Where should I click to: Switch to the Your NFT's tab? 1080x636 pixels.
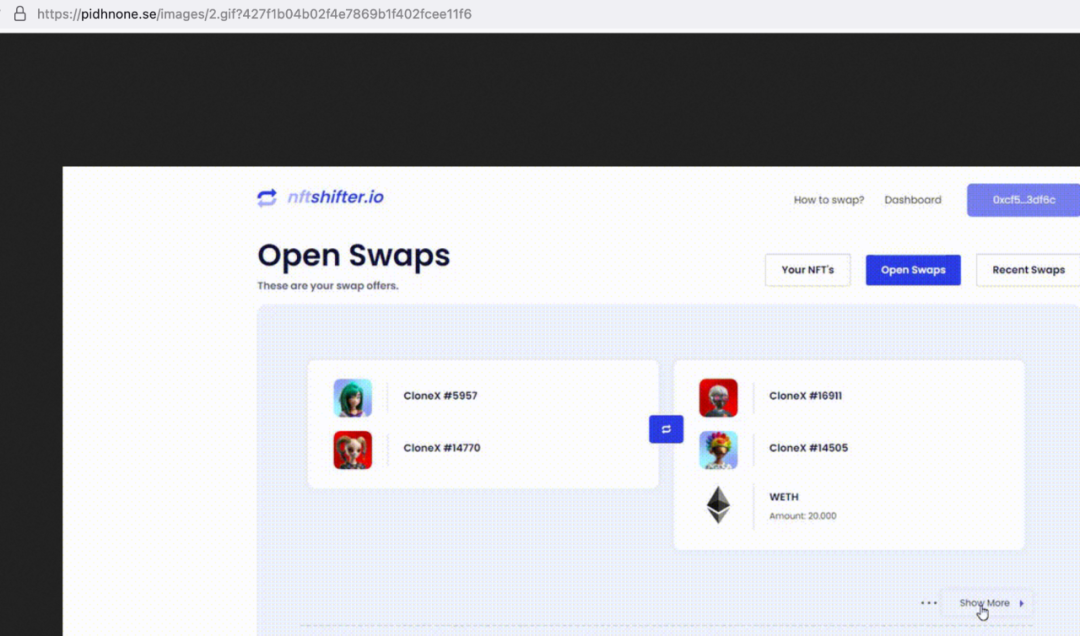tap(807, 270)
